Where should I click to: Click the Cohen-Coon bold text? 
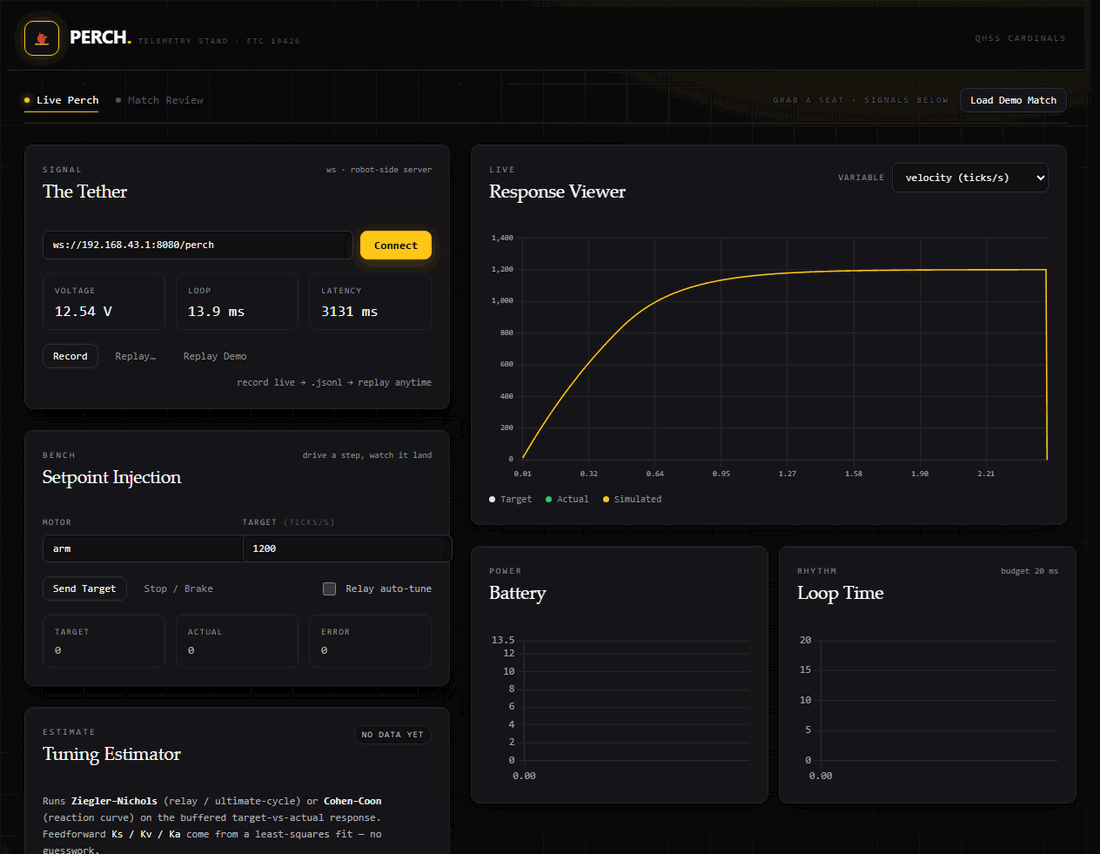(352, 801)
